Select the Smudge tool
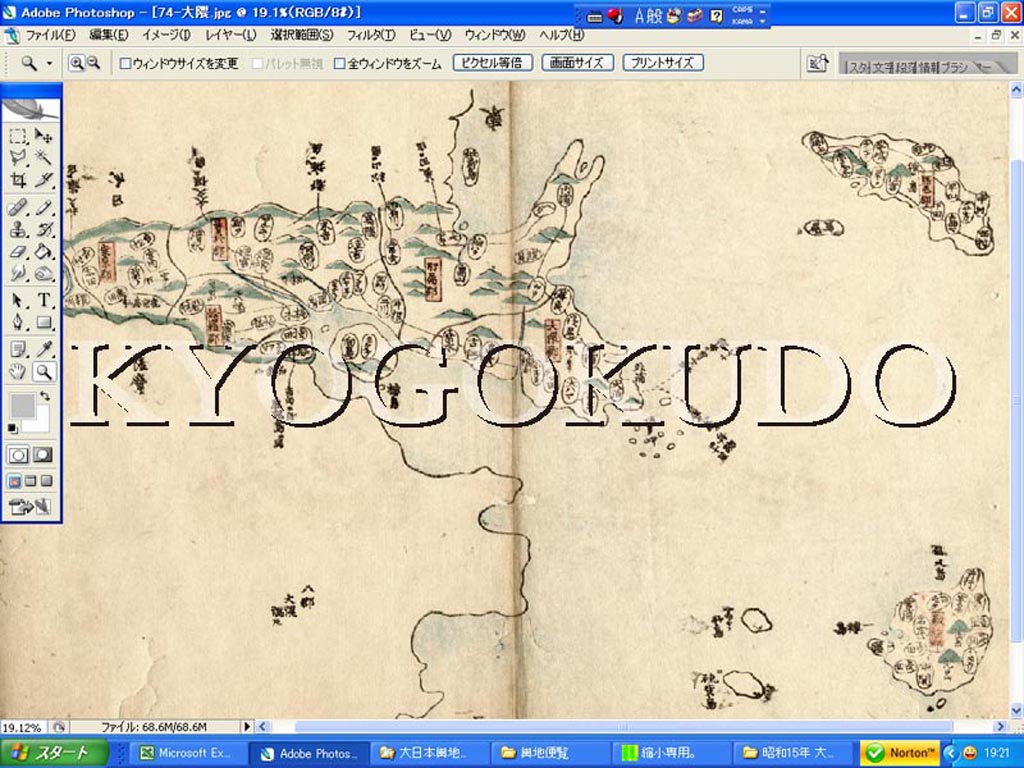Image resolution: width=1024 pixels, height=768 pixels. 18,273
